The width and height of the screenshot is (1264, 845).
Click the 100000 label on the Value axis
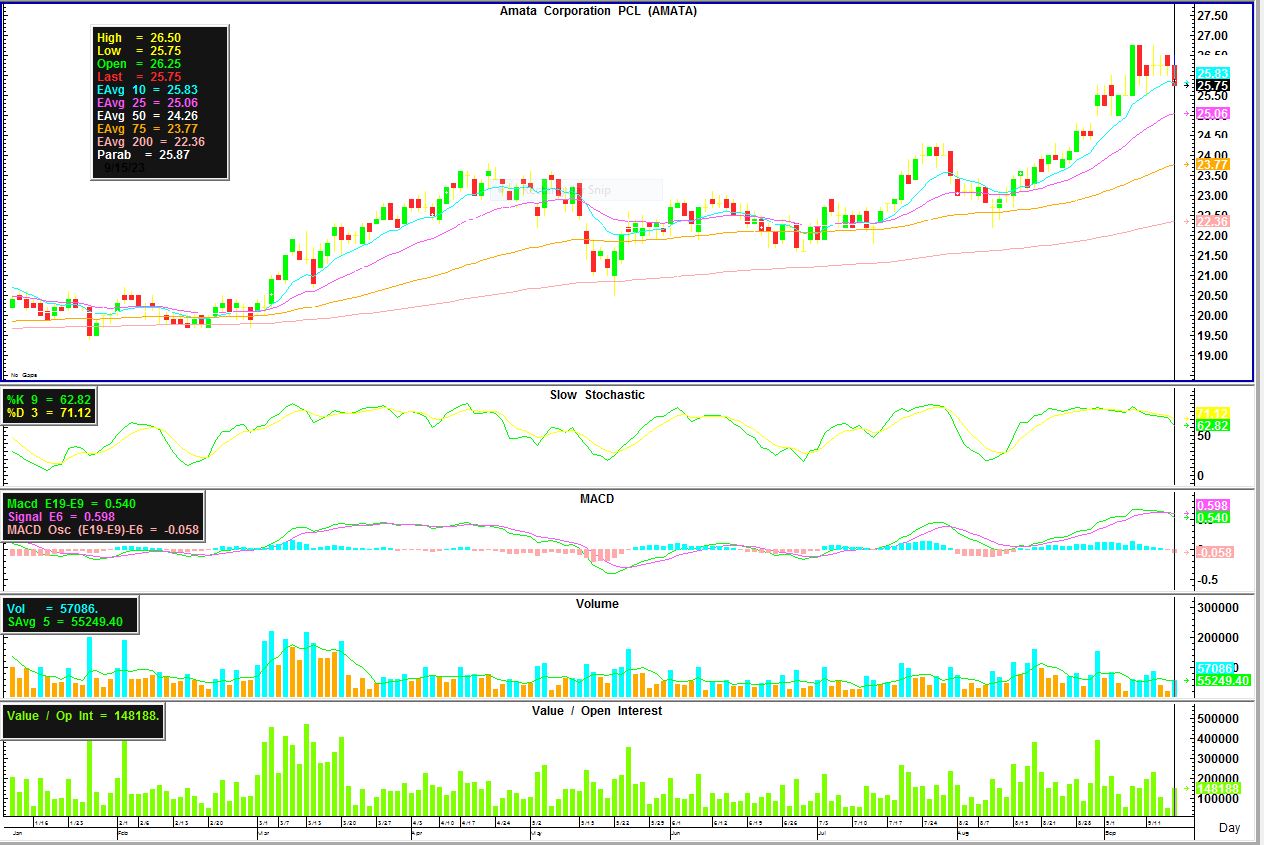[1218, 800]
